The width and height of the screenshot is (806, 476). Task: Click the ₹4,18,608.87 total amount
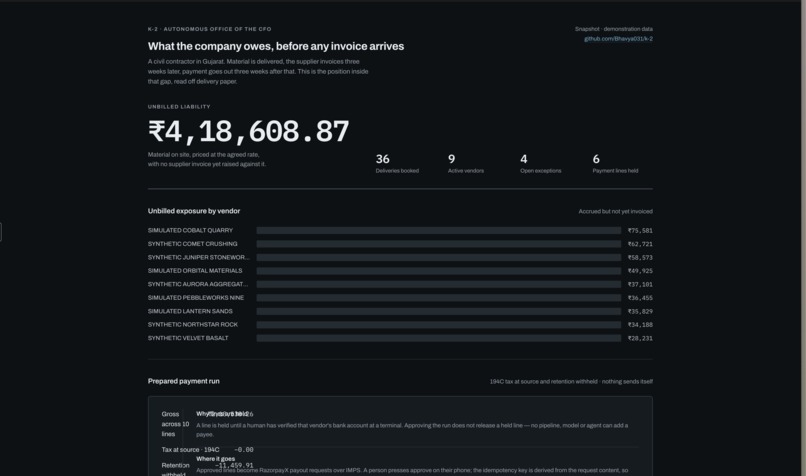(249, 132)
